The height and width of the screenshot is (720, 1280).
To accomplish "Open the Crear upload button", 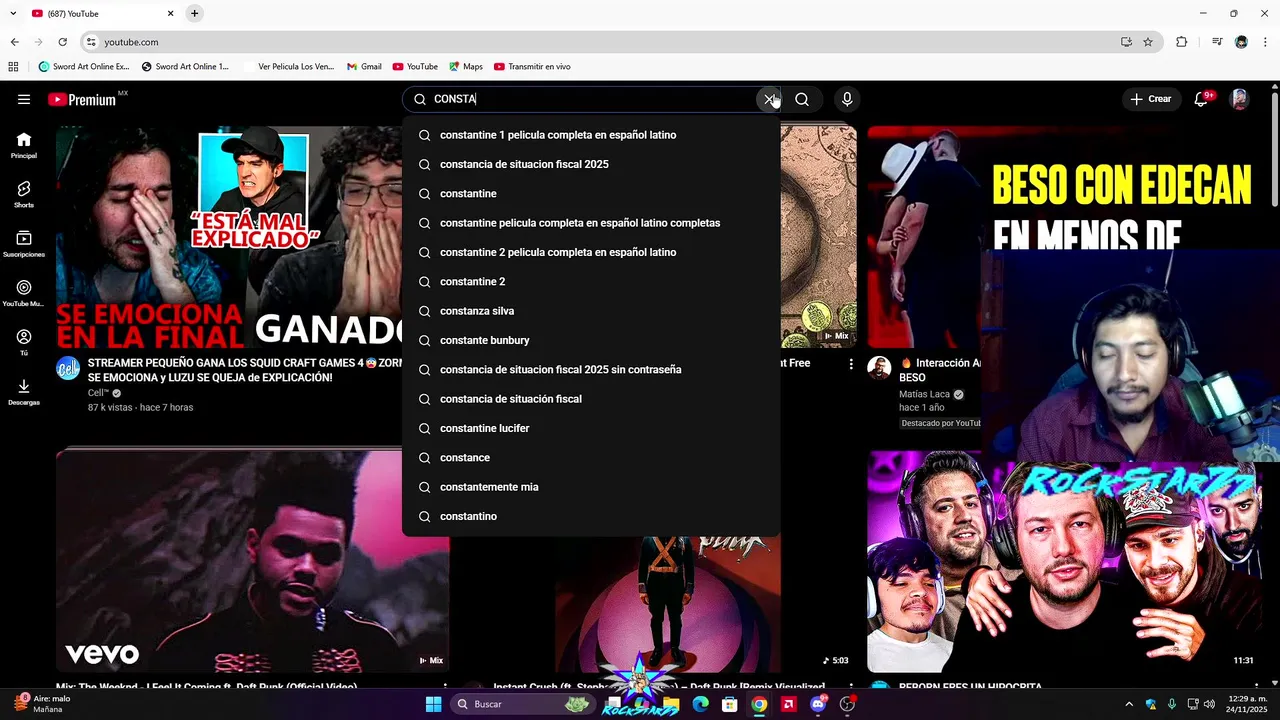I will [x=1150, y=99].
